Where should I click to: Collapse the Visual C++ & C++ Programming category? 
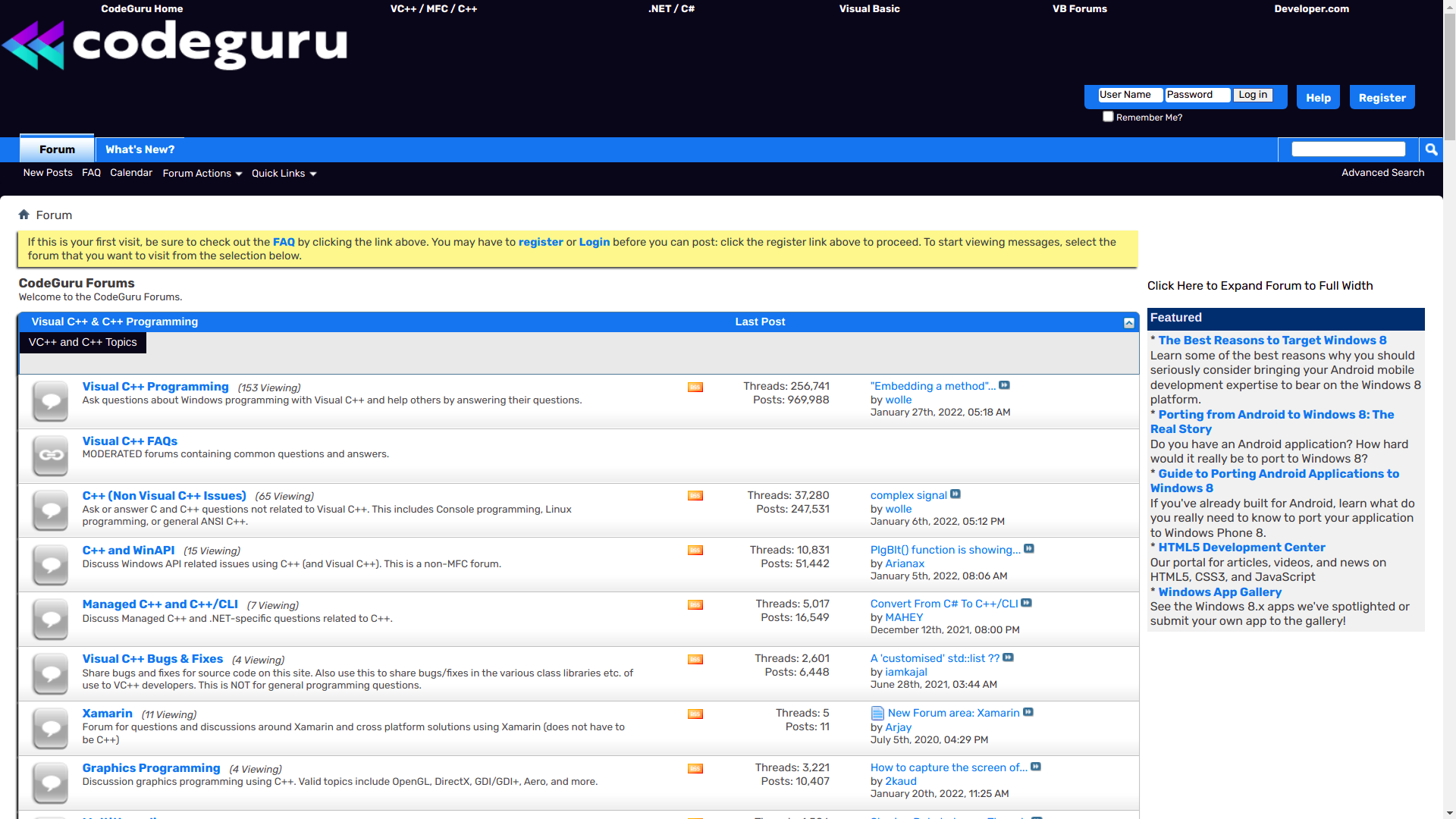click(1129, 323)
